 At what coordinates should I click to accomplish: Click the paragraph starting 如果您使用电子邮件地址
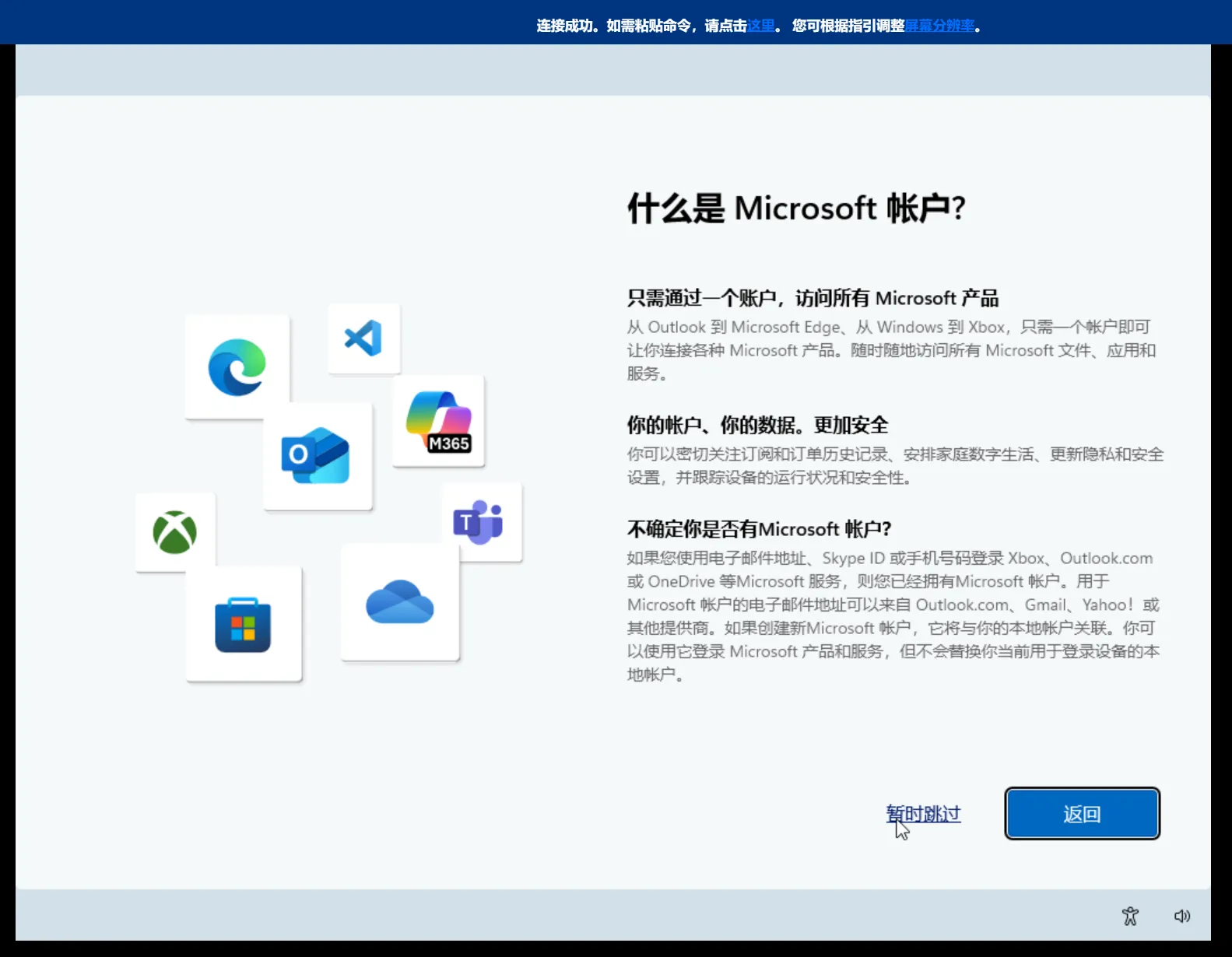[x=893, y=616]
